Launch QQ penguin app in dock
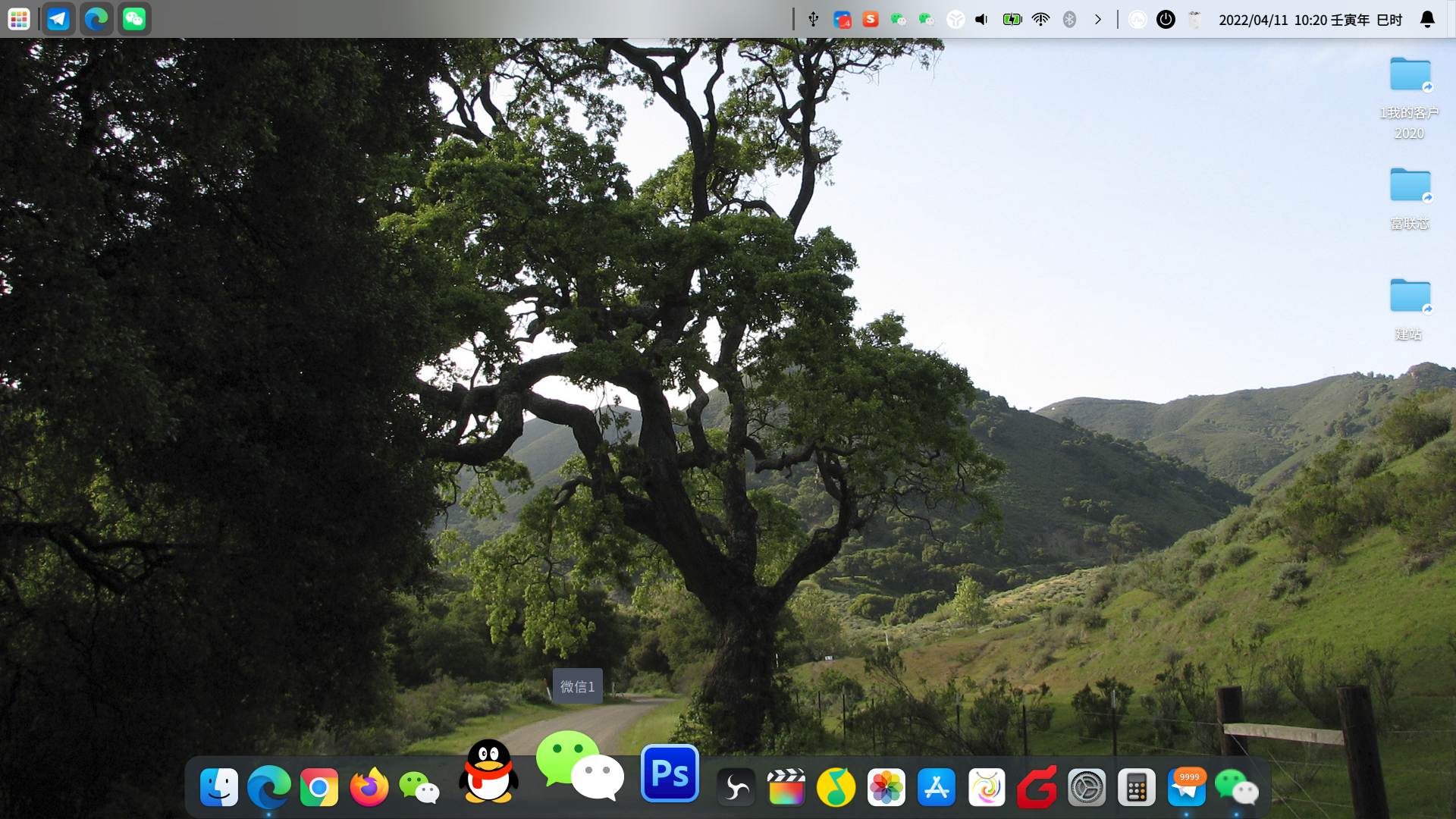This screenshot has height=819, width=1456. point(488,772)
